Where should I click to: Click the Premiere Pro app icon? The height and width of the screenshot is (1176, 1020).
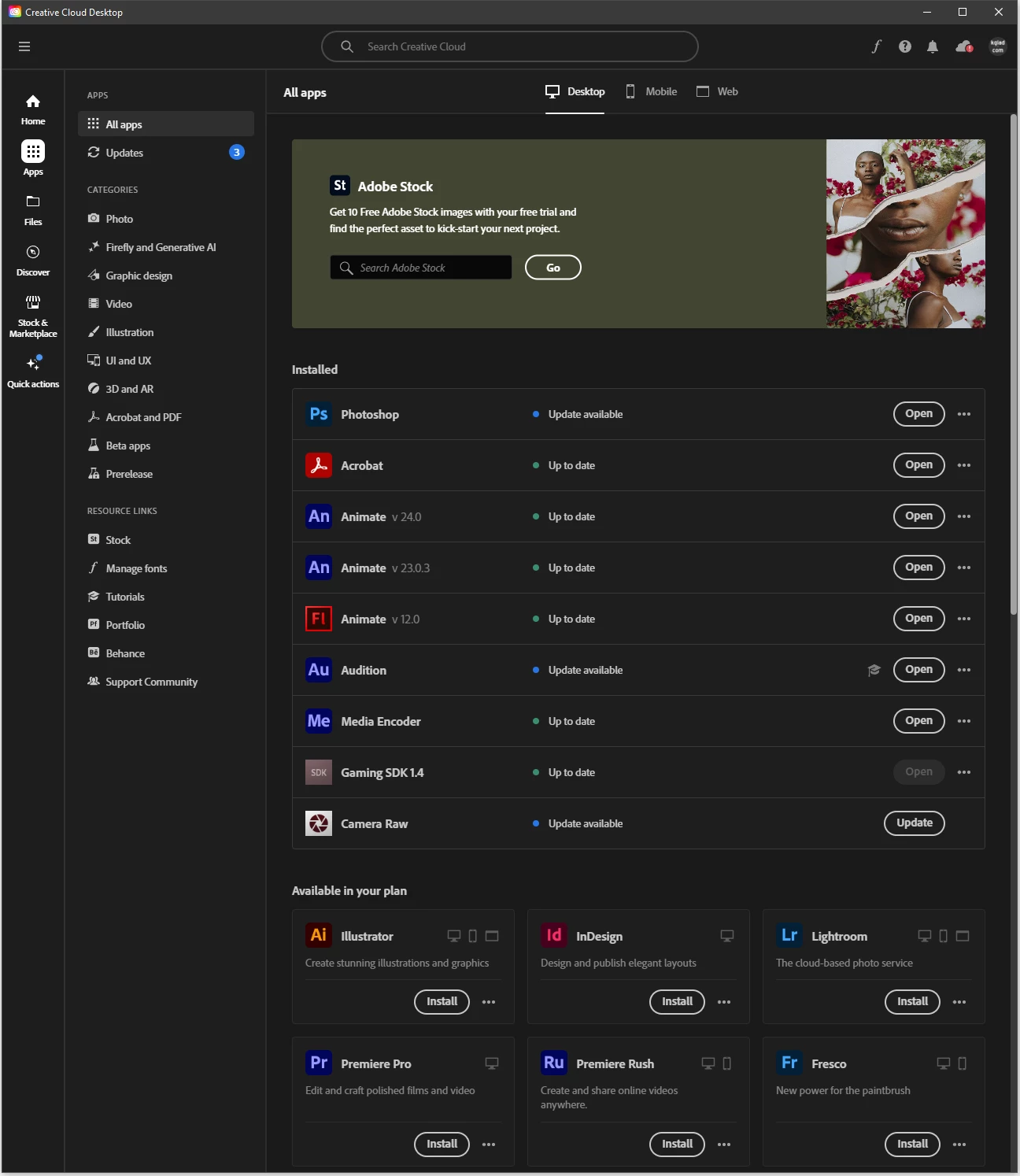pyautogui.click(x=319, y=1063)
